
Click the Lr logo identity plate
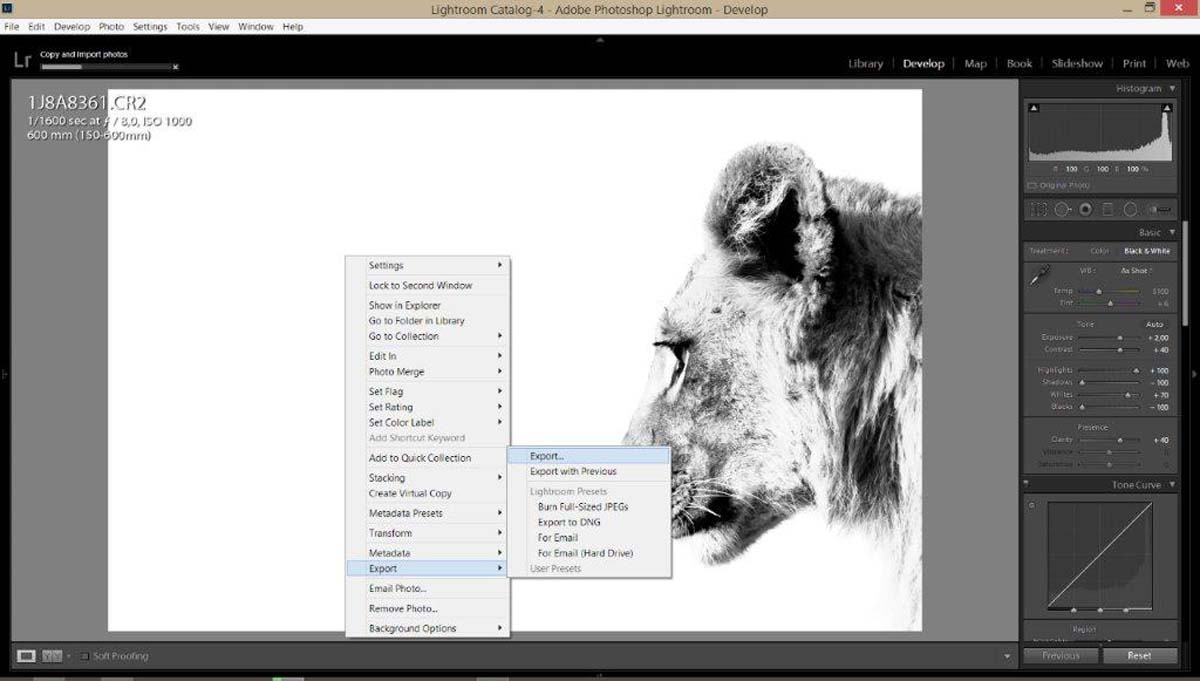tap(22, 60)
